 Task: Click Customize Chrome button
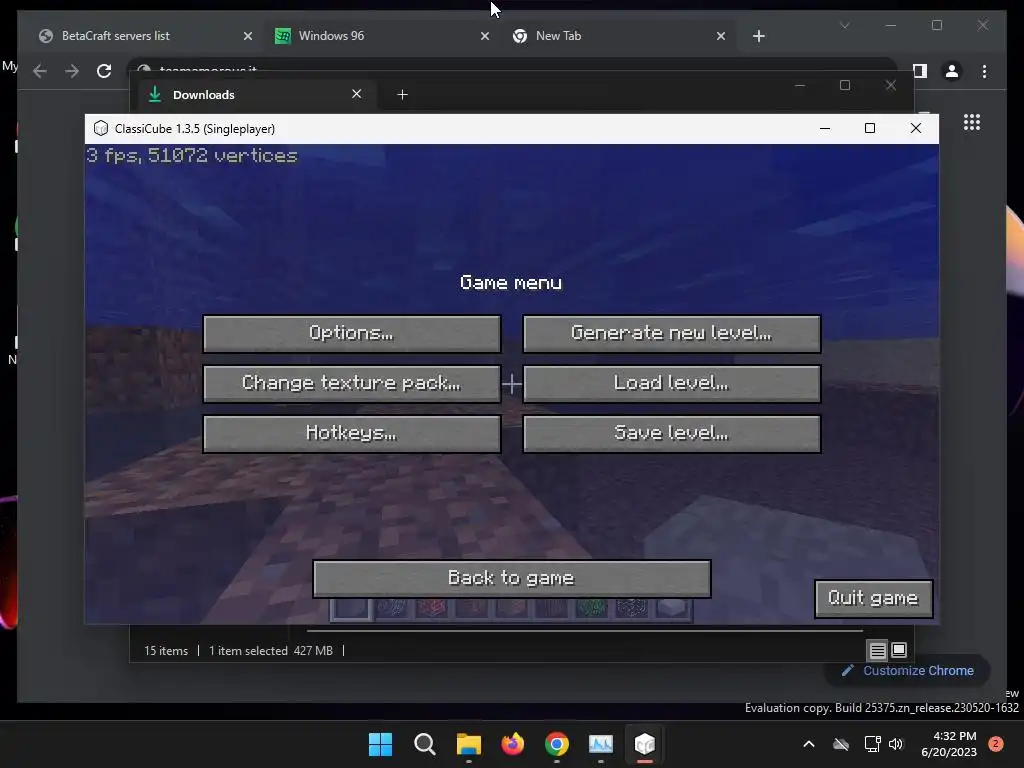[908, 671]
